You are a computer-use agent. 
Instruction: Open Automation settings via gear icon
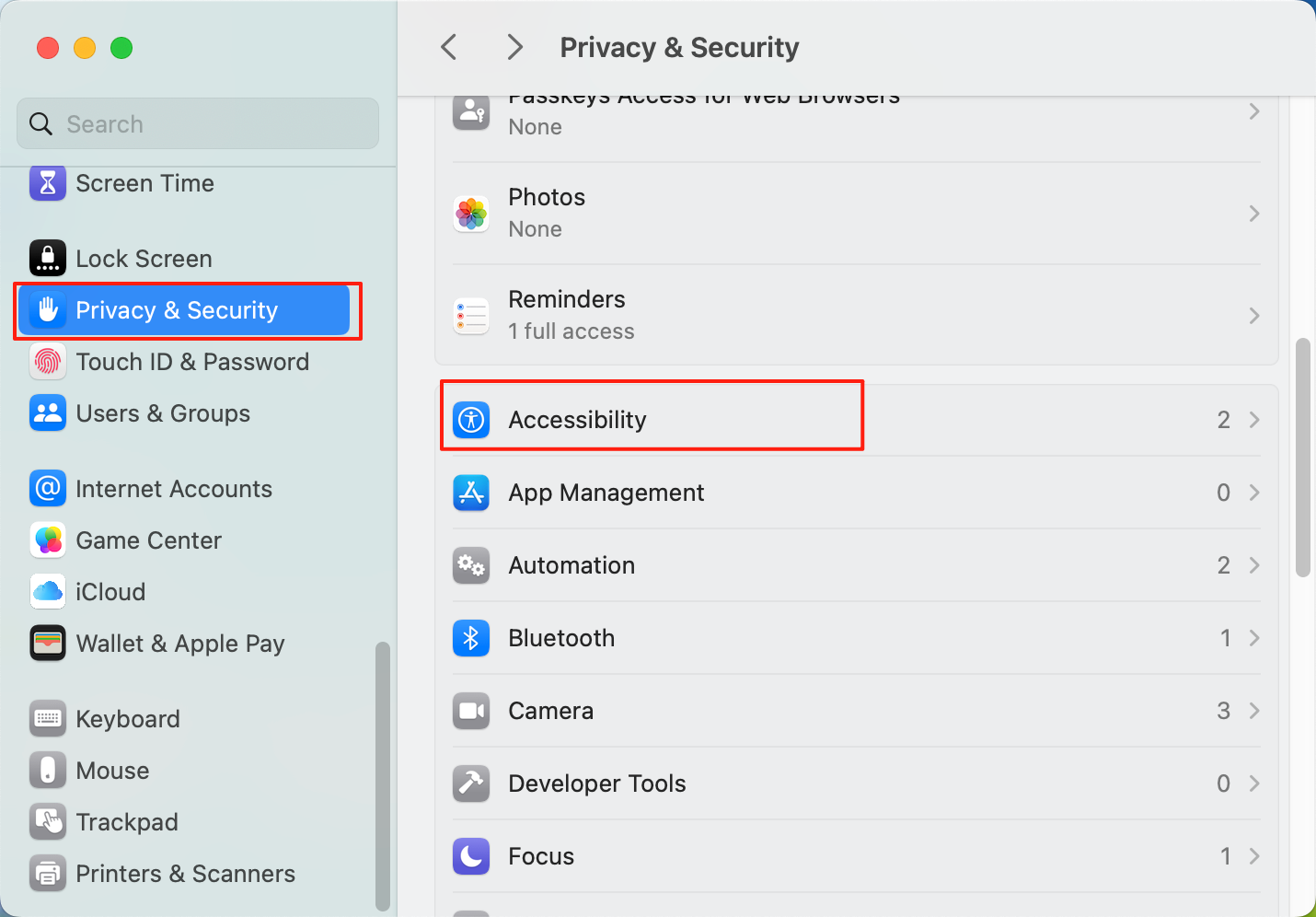pyautogui.click(x=471, y=565)
